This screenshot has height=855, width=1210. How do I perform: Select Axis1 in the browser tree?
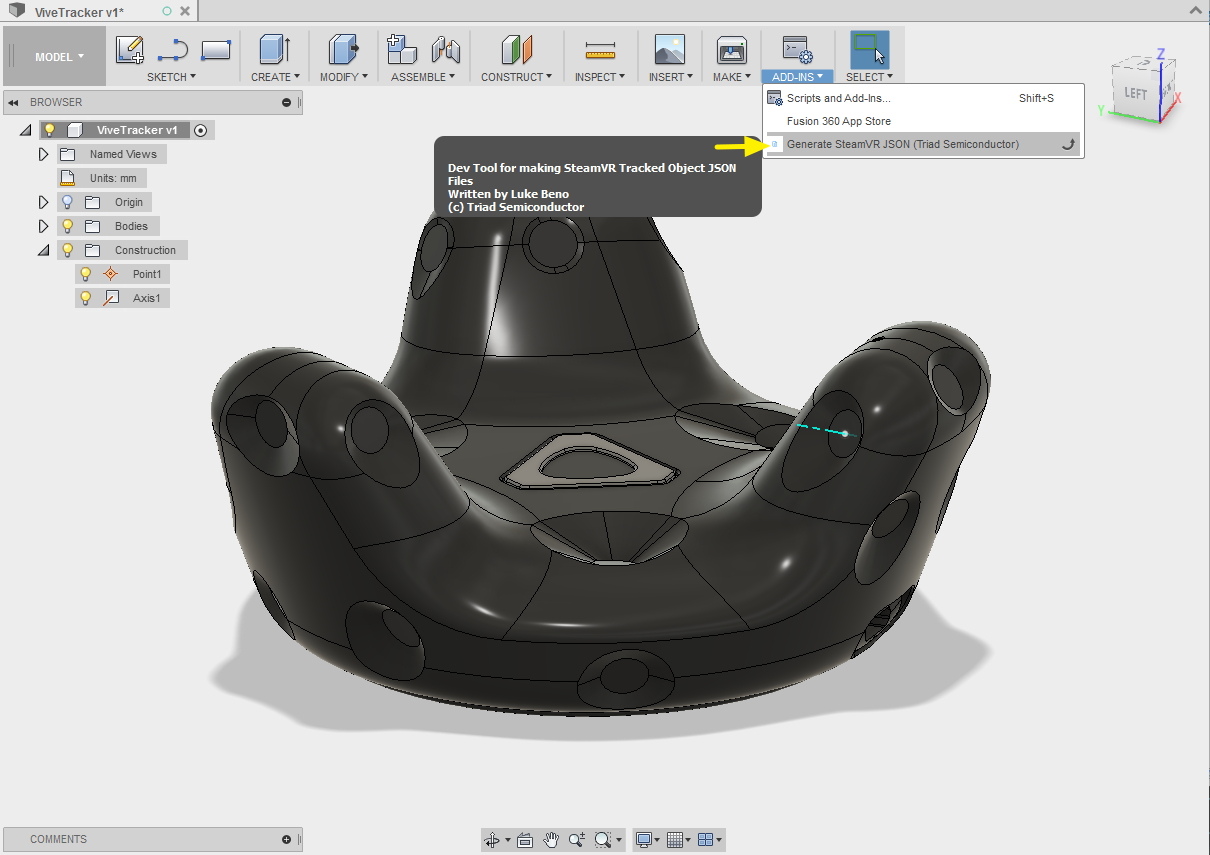click(x=147, y=298)
